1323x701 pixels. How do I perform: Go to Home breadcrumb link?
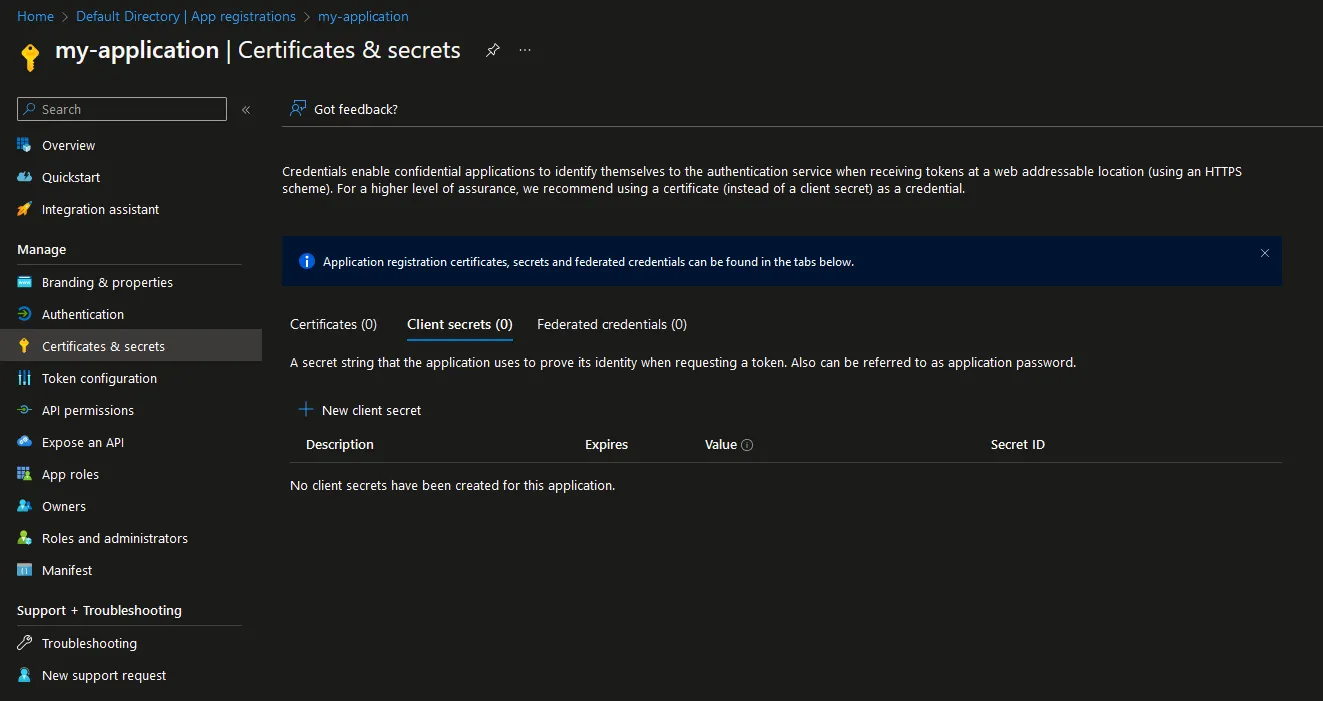(x=35, y=16)
